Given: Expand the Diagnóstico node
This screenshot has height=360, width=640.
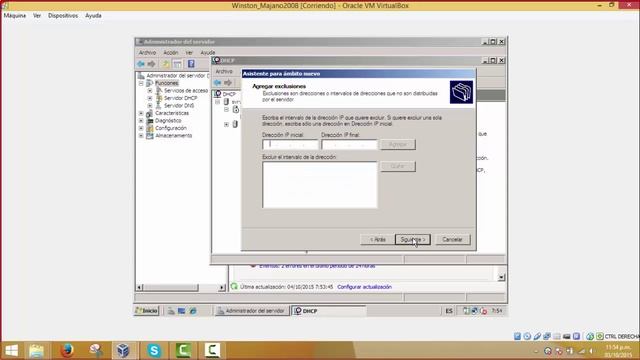Looking at the screenshot, I should coord(141,120).
